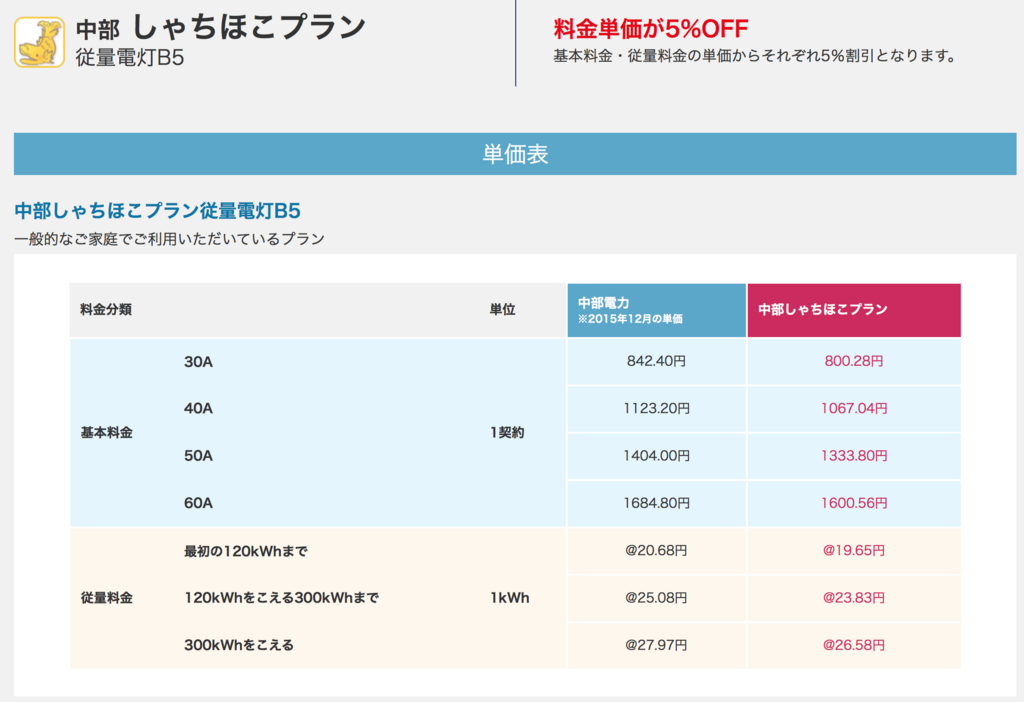1024x702 pixels.
Task: Click the @25.08円 rate cell
Action: [656, 598]
